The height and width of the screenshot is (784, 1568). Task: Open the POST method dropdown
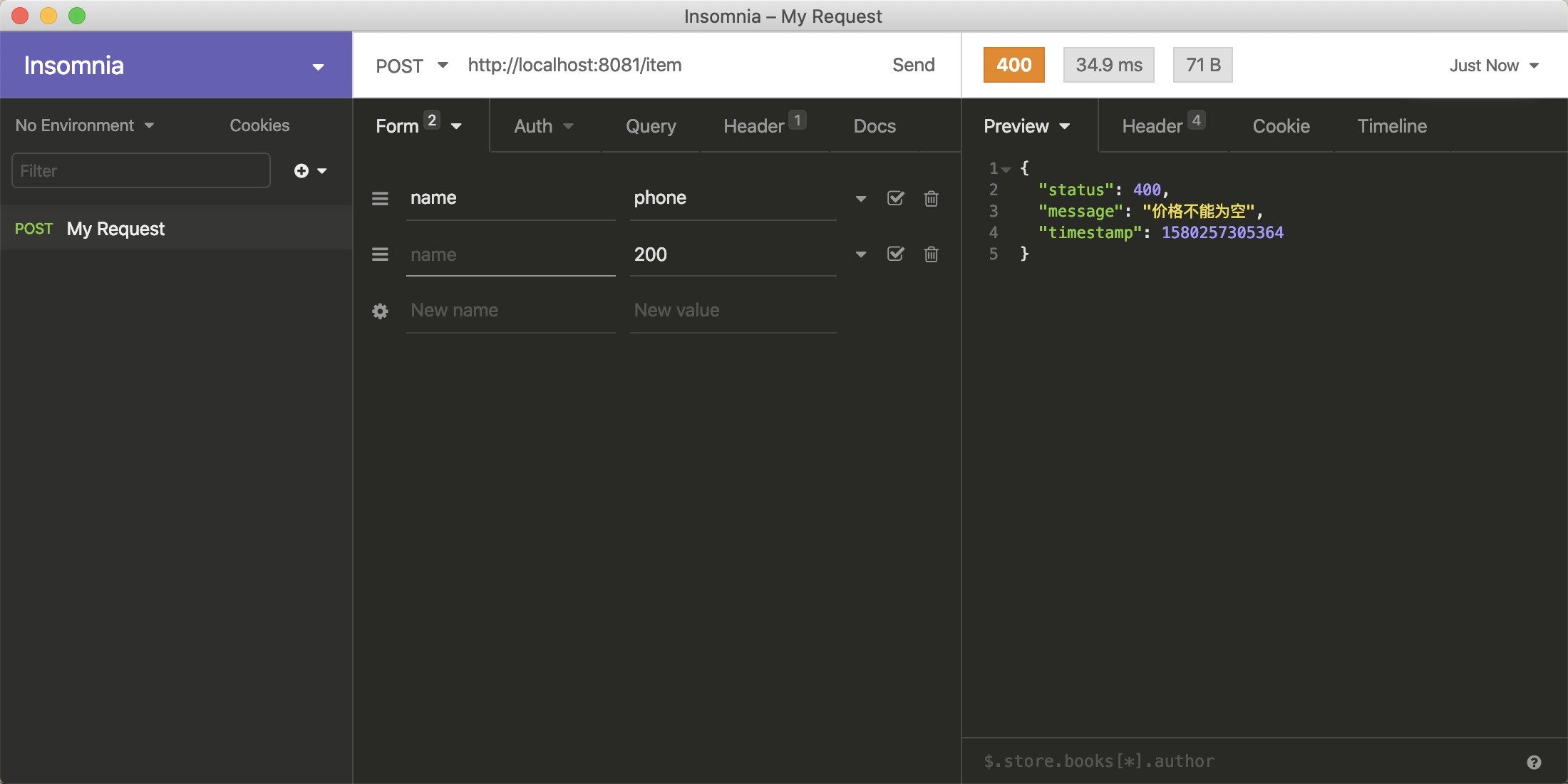point(412,66)
